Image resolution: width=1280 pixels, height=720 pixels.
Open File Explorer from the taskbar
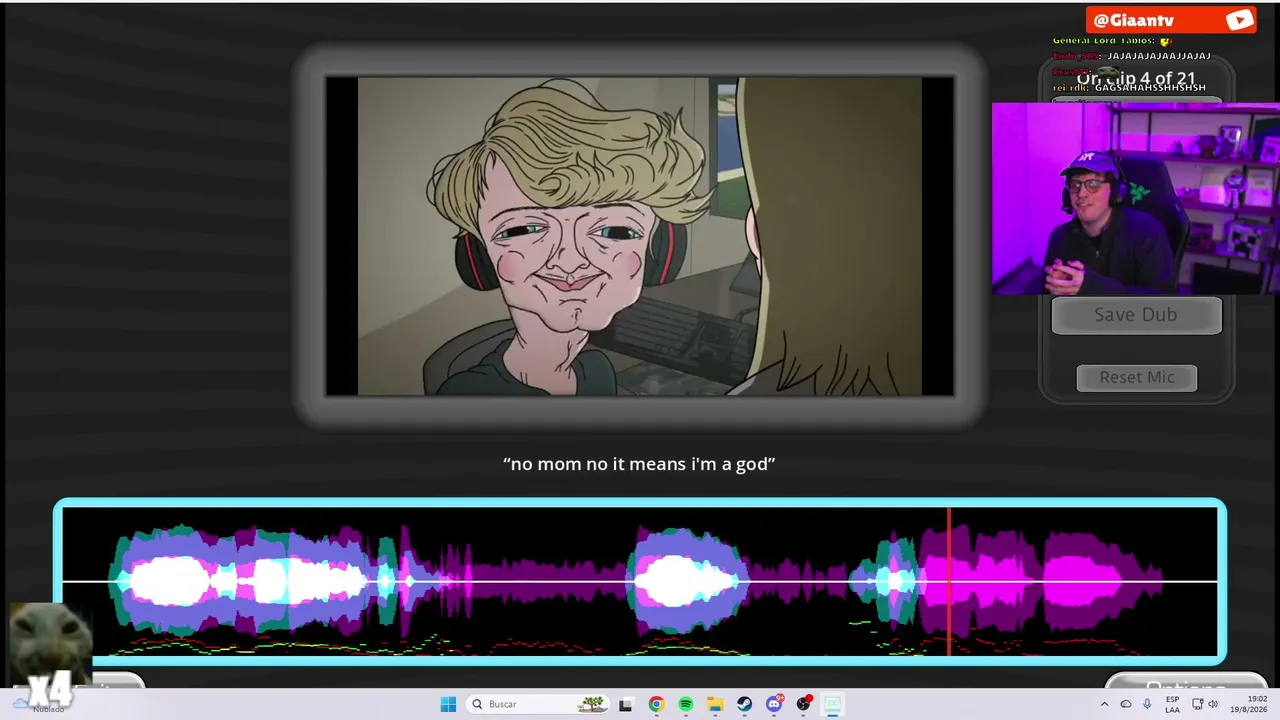click(715, 704)
